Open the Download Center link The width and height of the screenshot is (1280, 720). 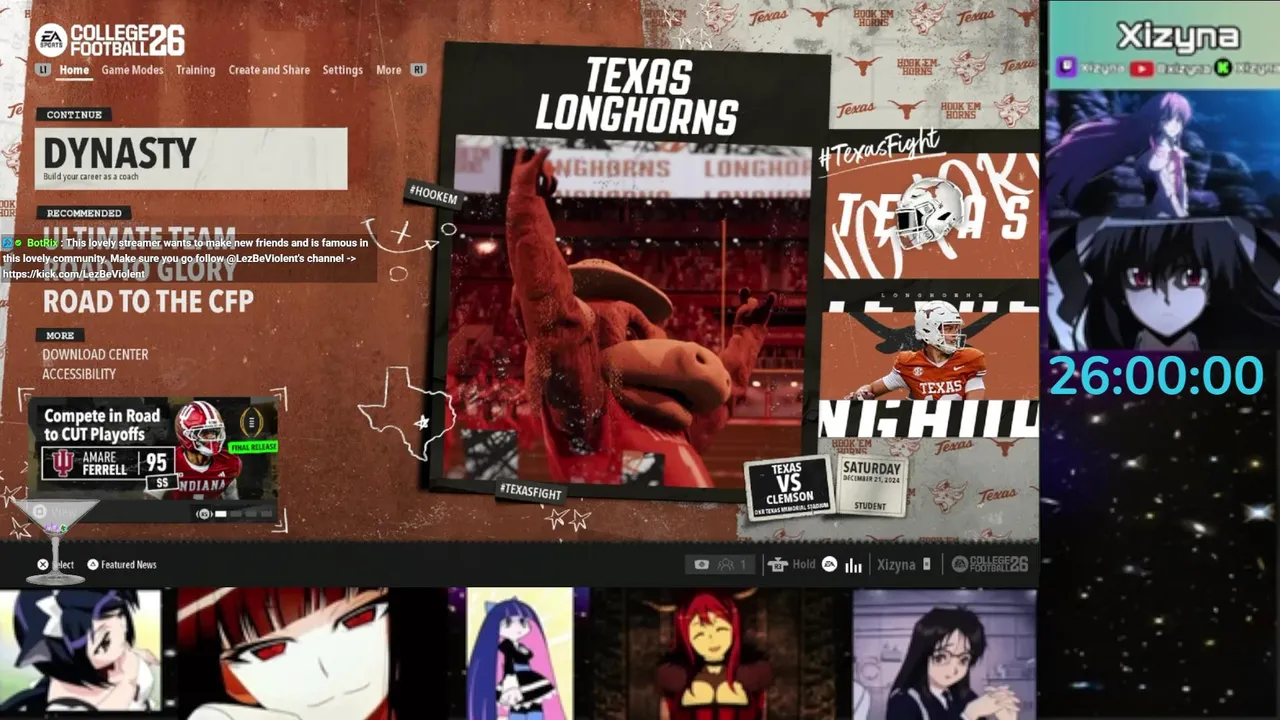[95, 355]
